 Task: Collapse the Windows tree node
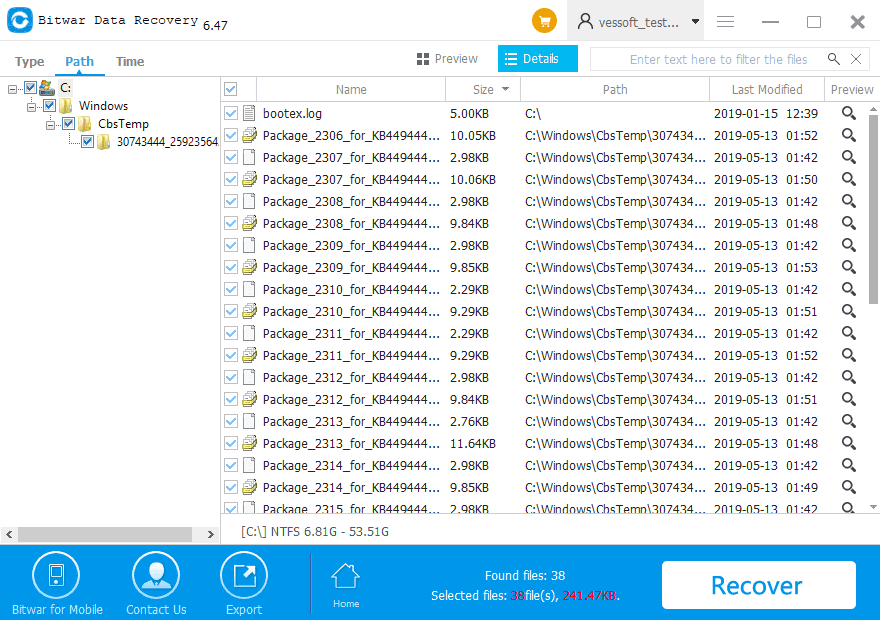(31, 107)
